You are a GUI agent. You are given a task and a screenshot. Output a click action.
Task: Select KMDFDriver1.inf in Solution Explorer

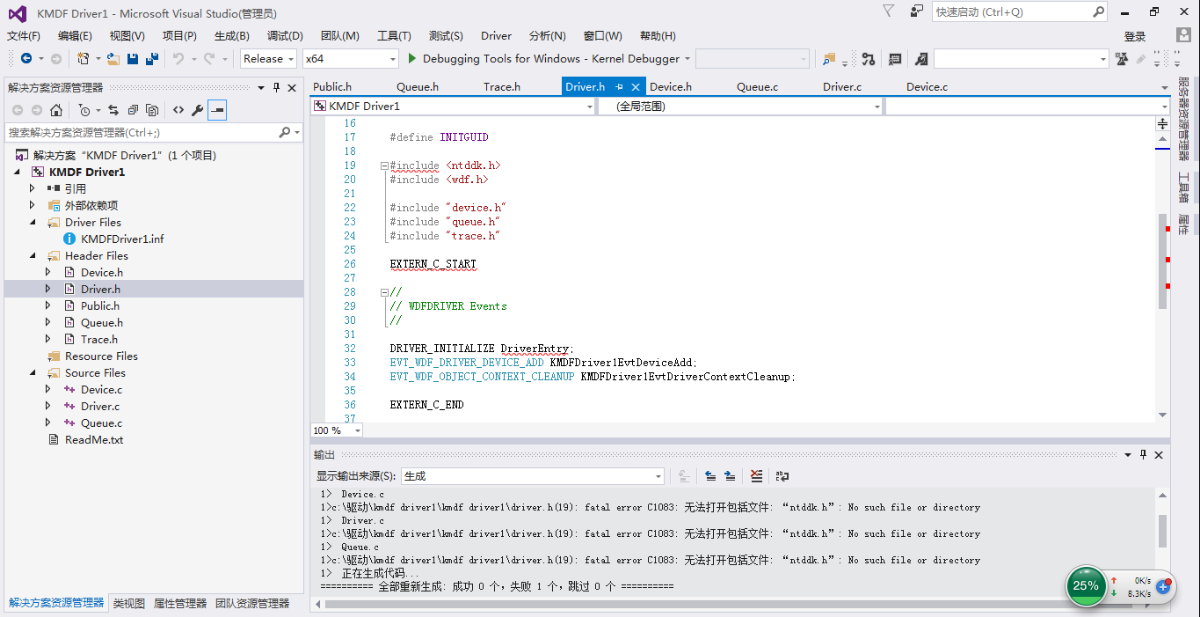click(x=122, y=239)
